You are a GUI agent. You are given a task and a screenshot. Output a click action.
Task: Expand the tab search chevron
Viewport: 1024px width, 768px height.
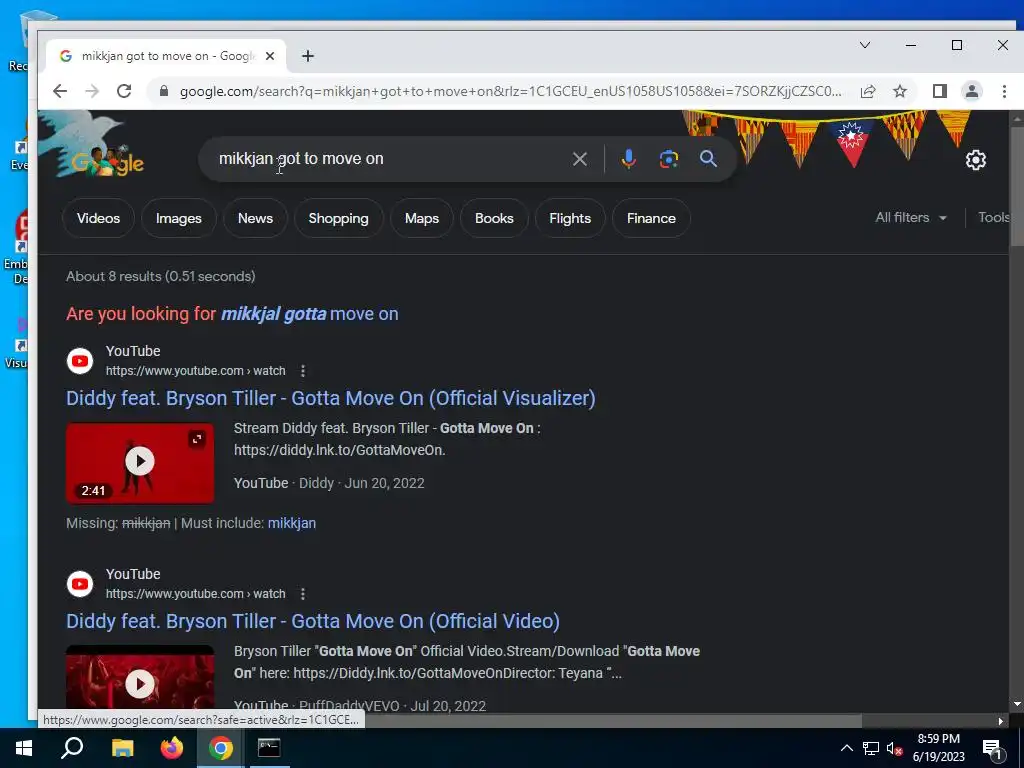tap(865, 45)
